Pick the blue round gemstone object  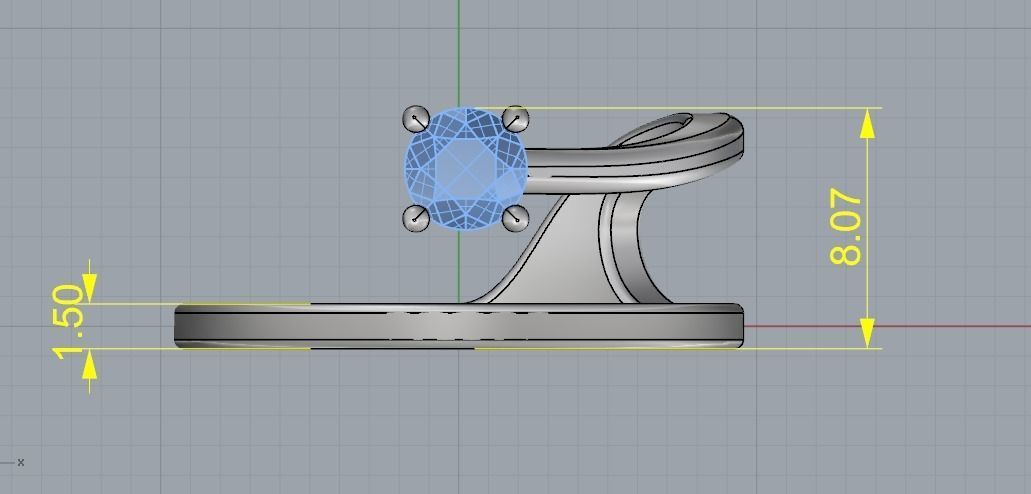point(466,170)
